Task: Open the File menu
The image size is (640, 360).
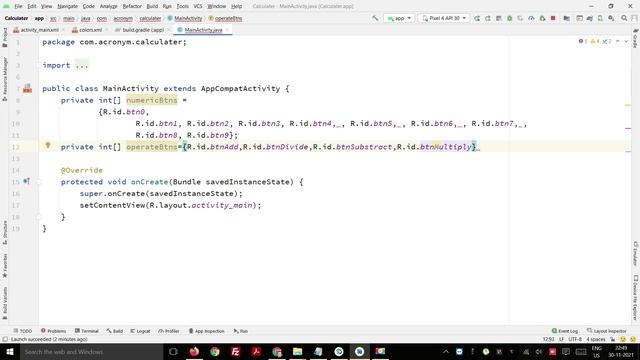Action: [x=18, y=6]
